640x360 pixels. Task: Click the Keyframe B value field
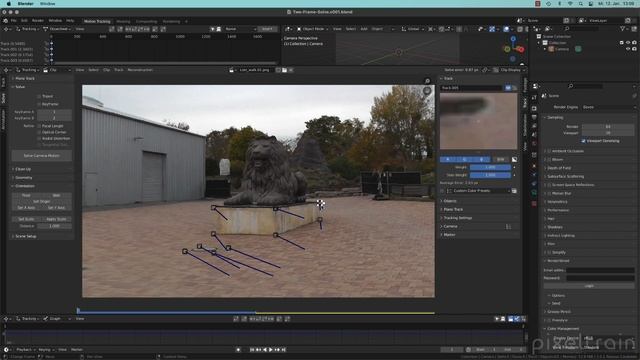pyautogui.click(x=54, y=118)
